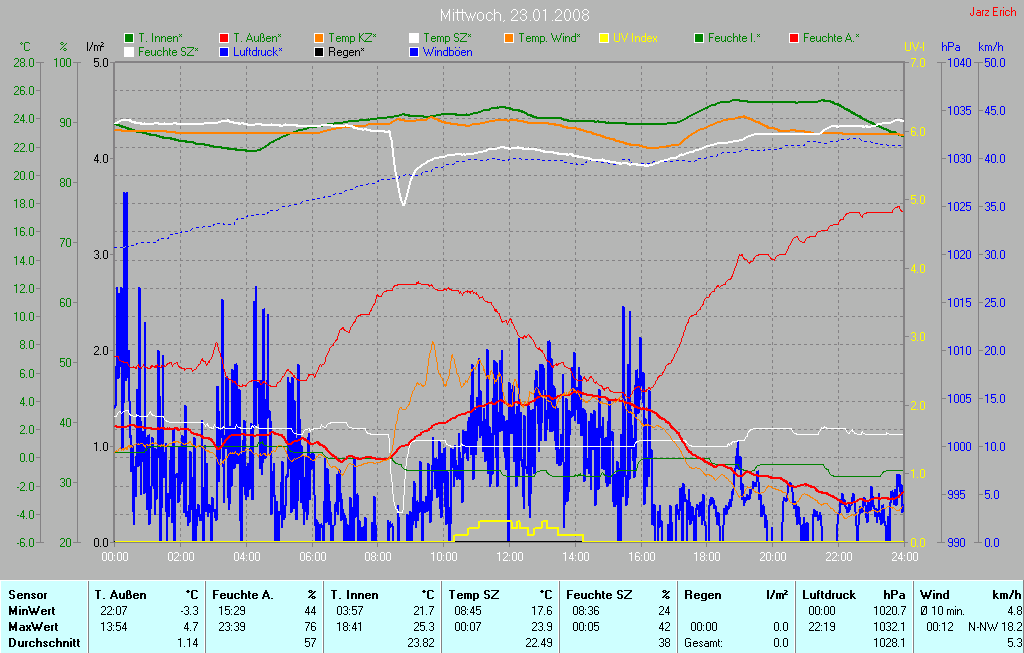Image resolution: width=1024 pixels, height=653 pixels.
Task: Click the outside maximum temperature value '4.7'
Action: tap(190, 627)
